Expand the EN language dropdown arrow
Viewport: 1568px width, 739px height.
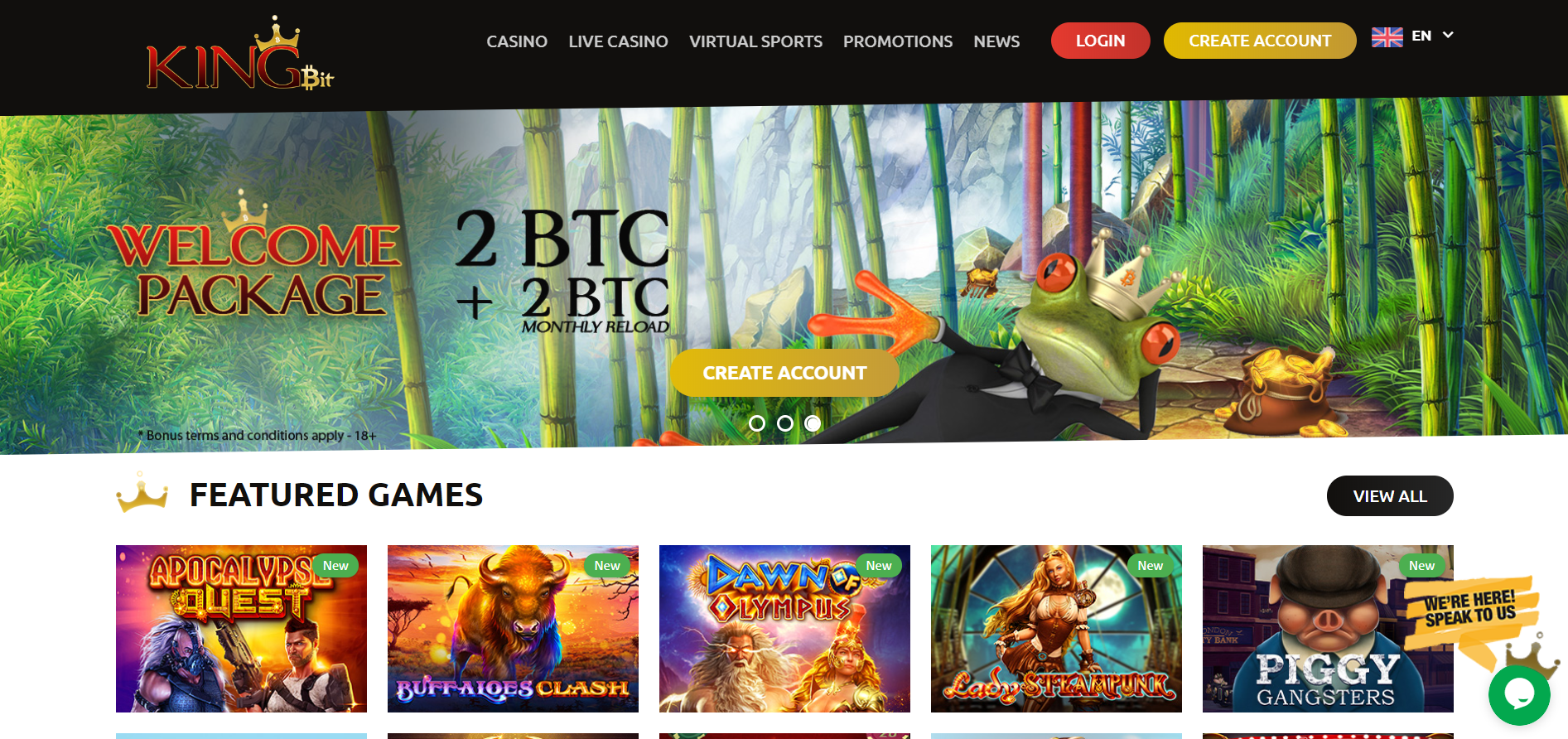[1448, 35]
